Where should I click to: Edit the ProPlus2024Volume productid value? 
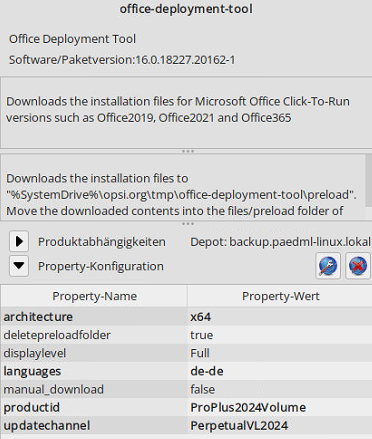click(x=280, y=407)
